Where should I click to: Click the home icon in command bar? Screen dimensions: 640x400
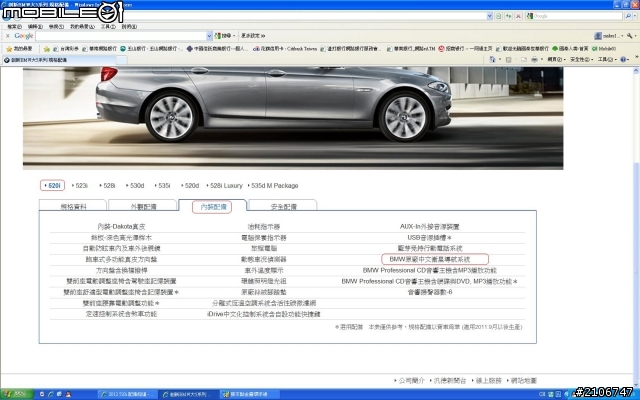pyautogui.click(x=492, y=60)
